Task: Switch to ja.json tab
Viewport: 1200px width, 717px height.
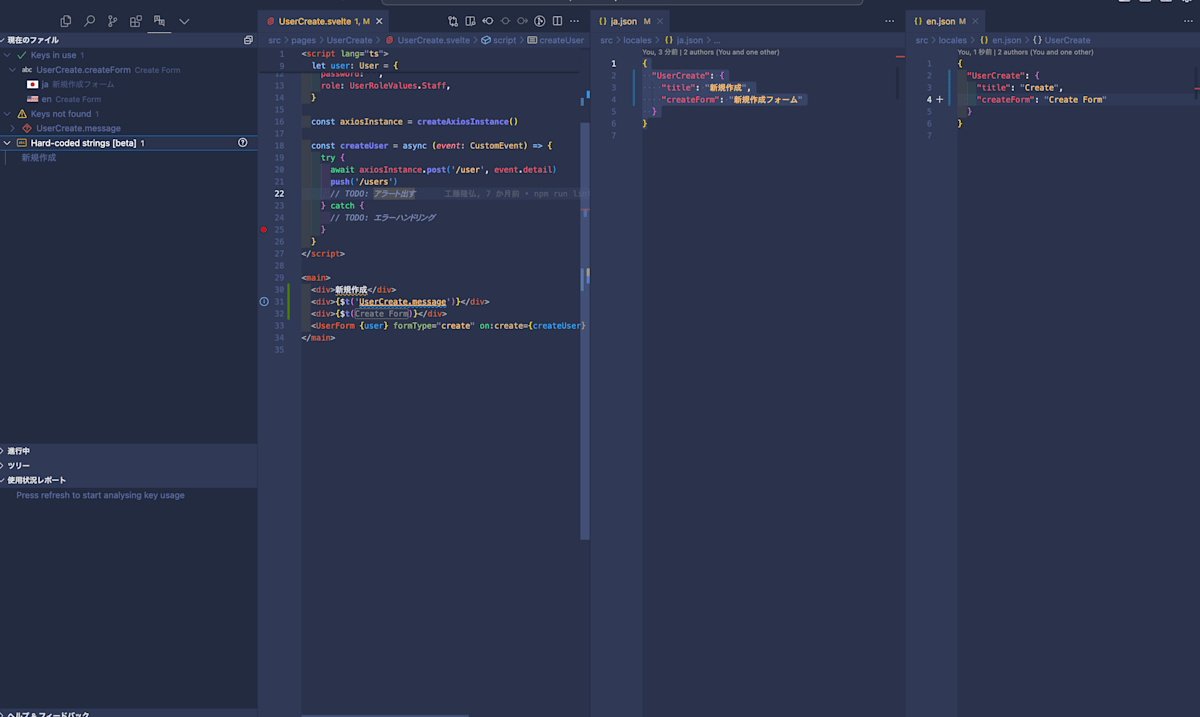Action: [631, 21]
